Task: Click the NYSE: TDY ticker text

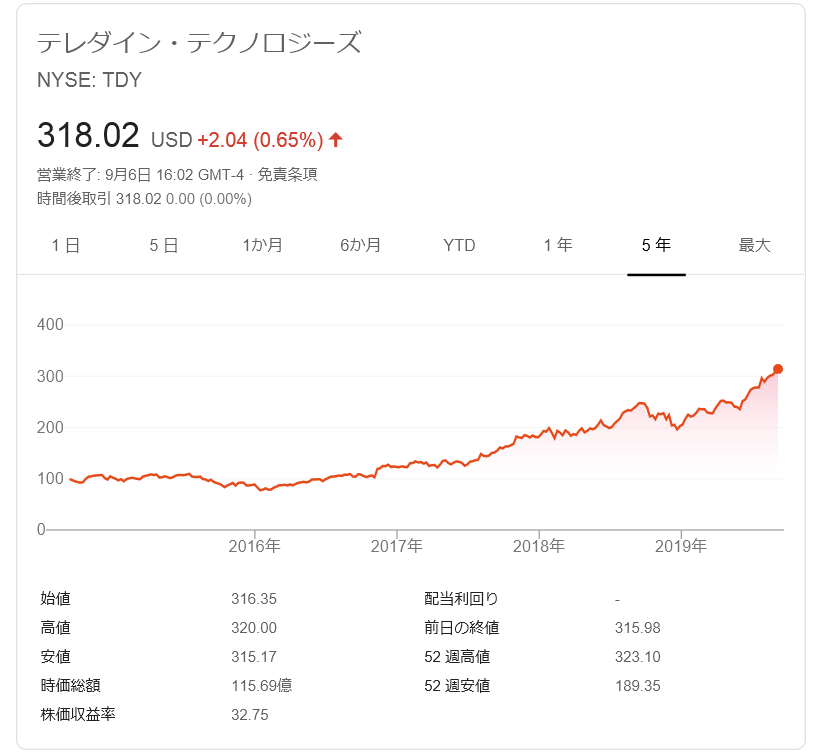Action: click(89, 80)
